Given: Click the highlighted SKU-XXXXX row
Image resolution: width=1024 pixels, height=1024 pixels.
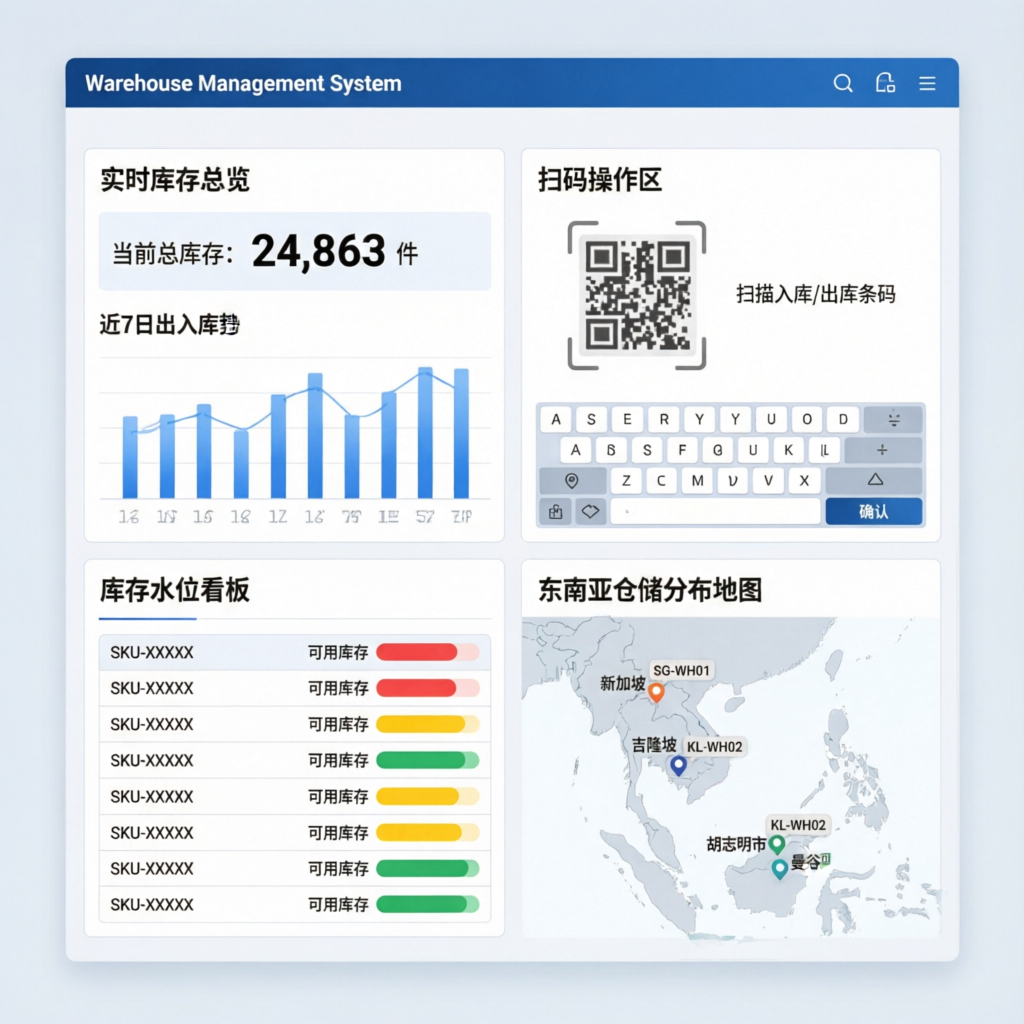Looking at the screenshot, I should [295, 652].
